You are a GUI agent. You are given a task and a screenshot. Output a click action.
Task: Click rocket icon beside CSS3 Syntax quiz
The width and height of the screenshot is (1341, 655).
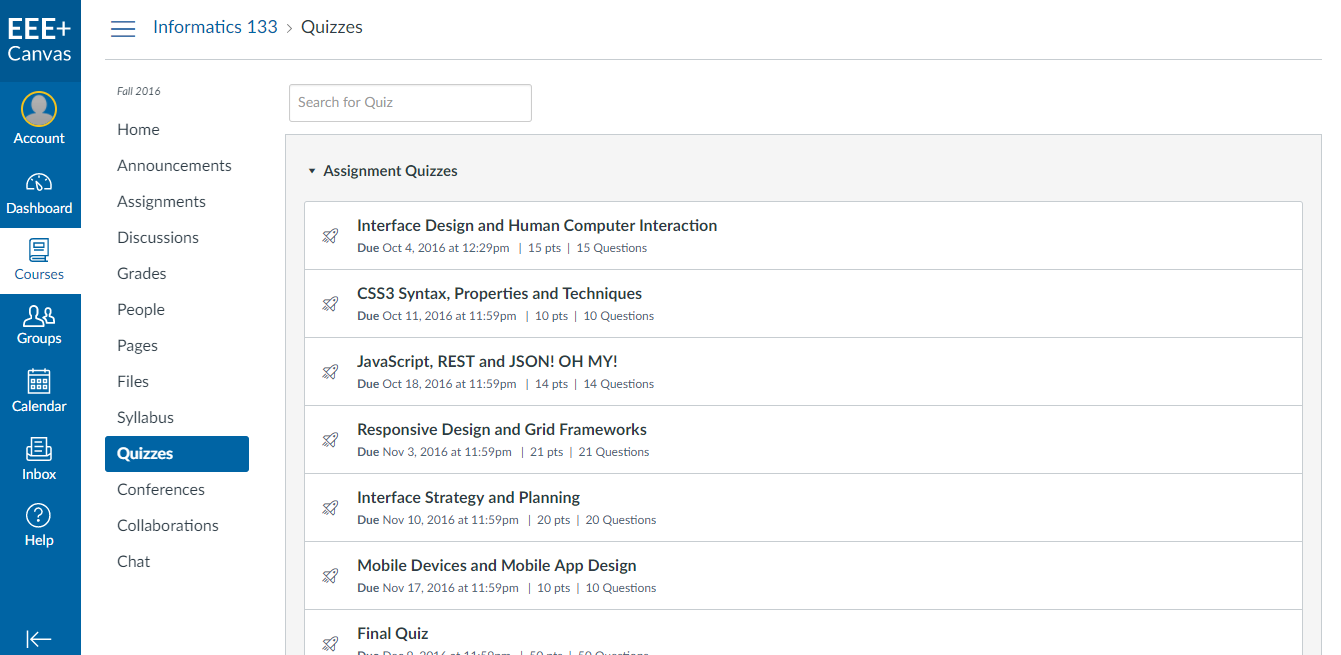click(x=330, y=304)
